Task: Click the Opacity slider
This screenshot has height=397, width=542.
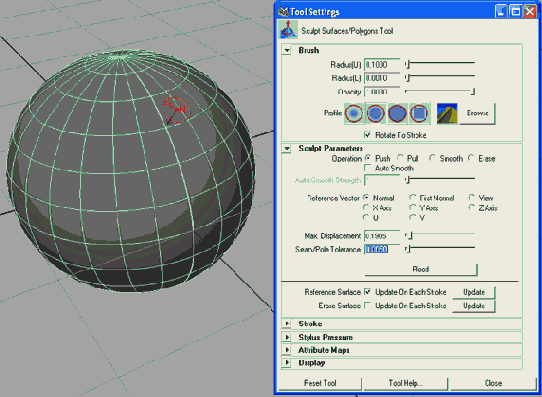Action: tap(440, 91)
